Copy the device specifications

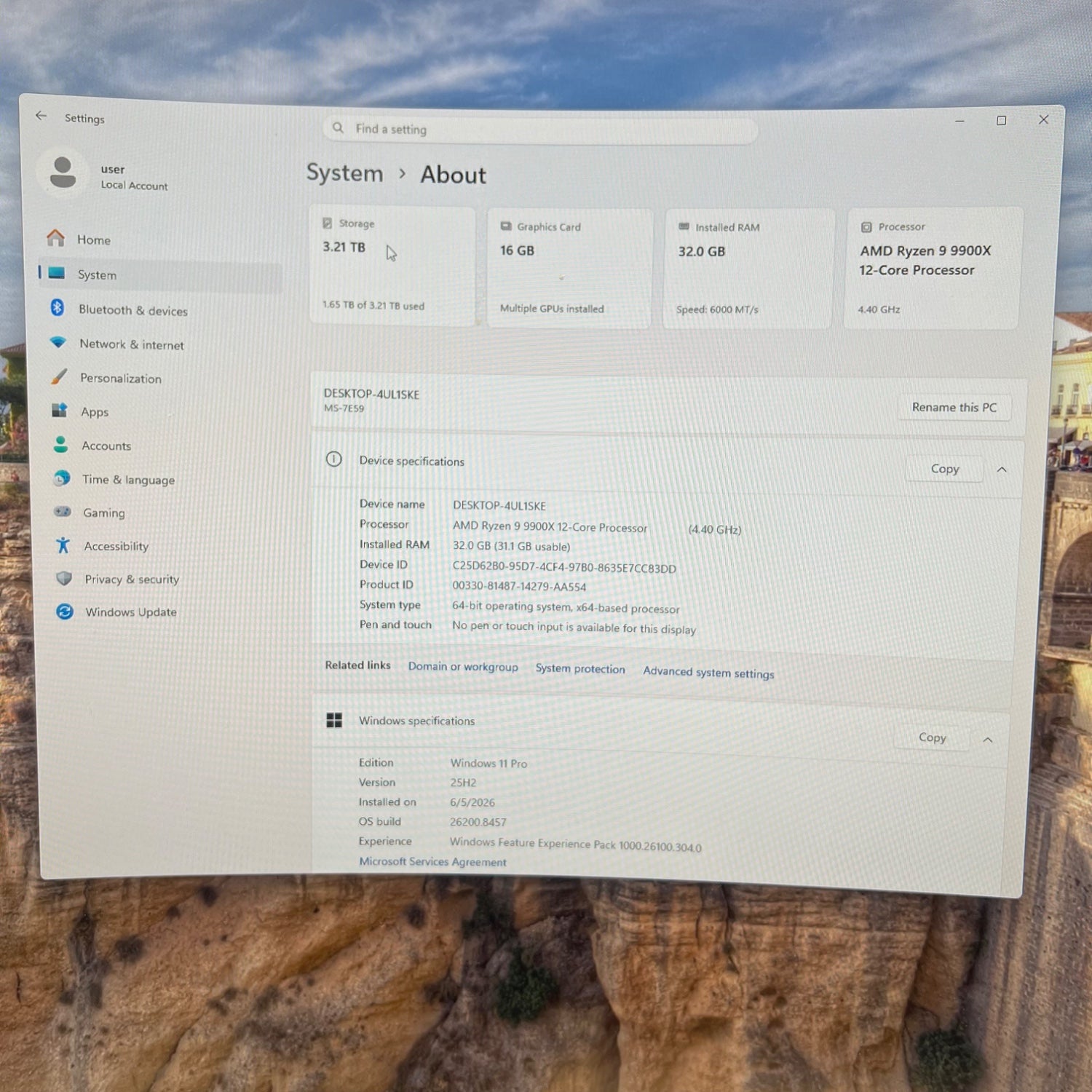[945, 469]
